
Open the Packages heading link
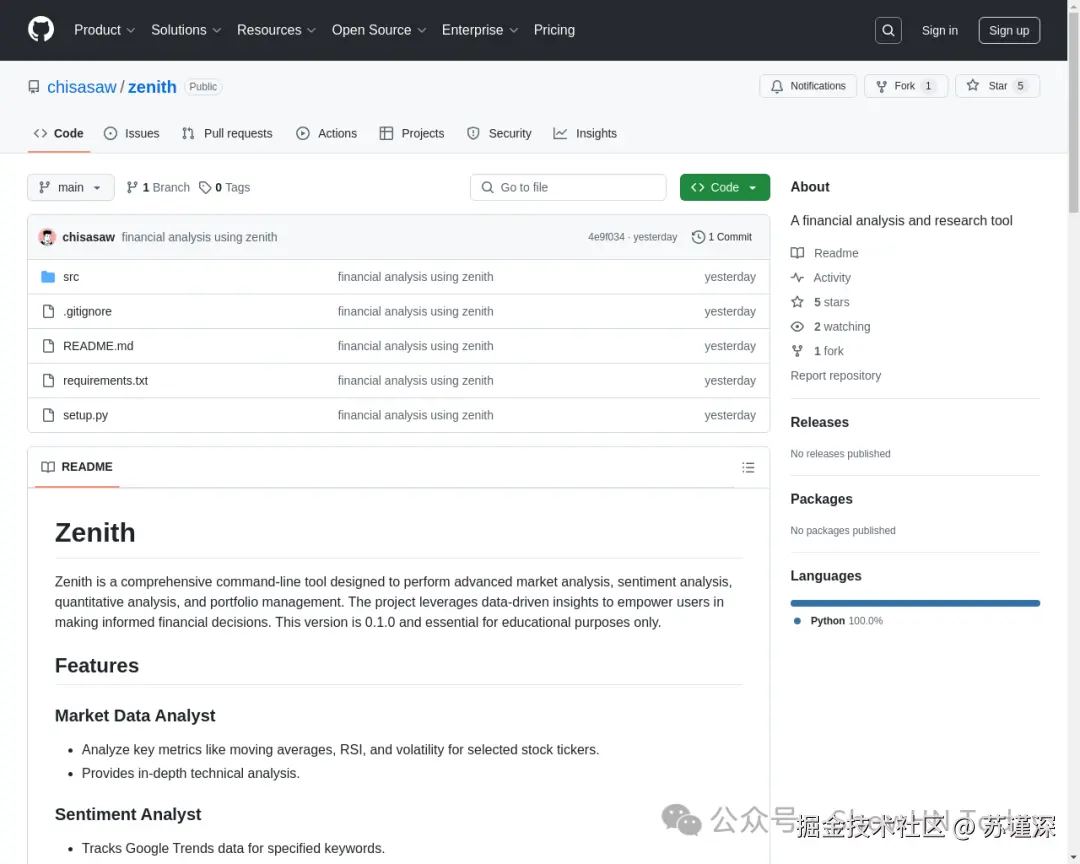click(x=821, y=499)
